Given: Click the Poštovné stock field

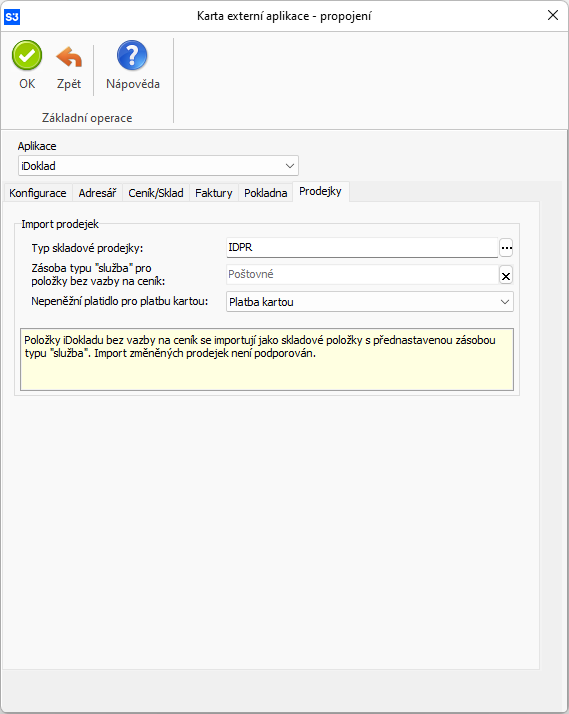Looking at the screenshot, I should tap(362, 275).
